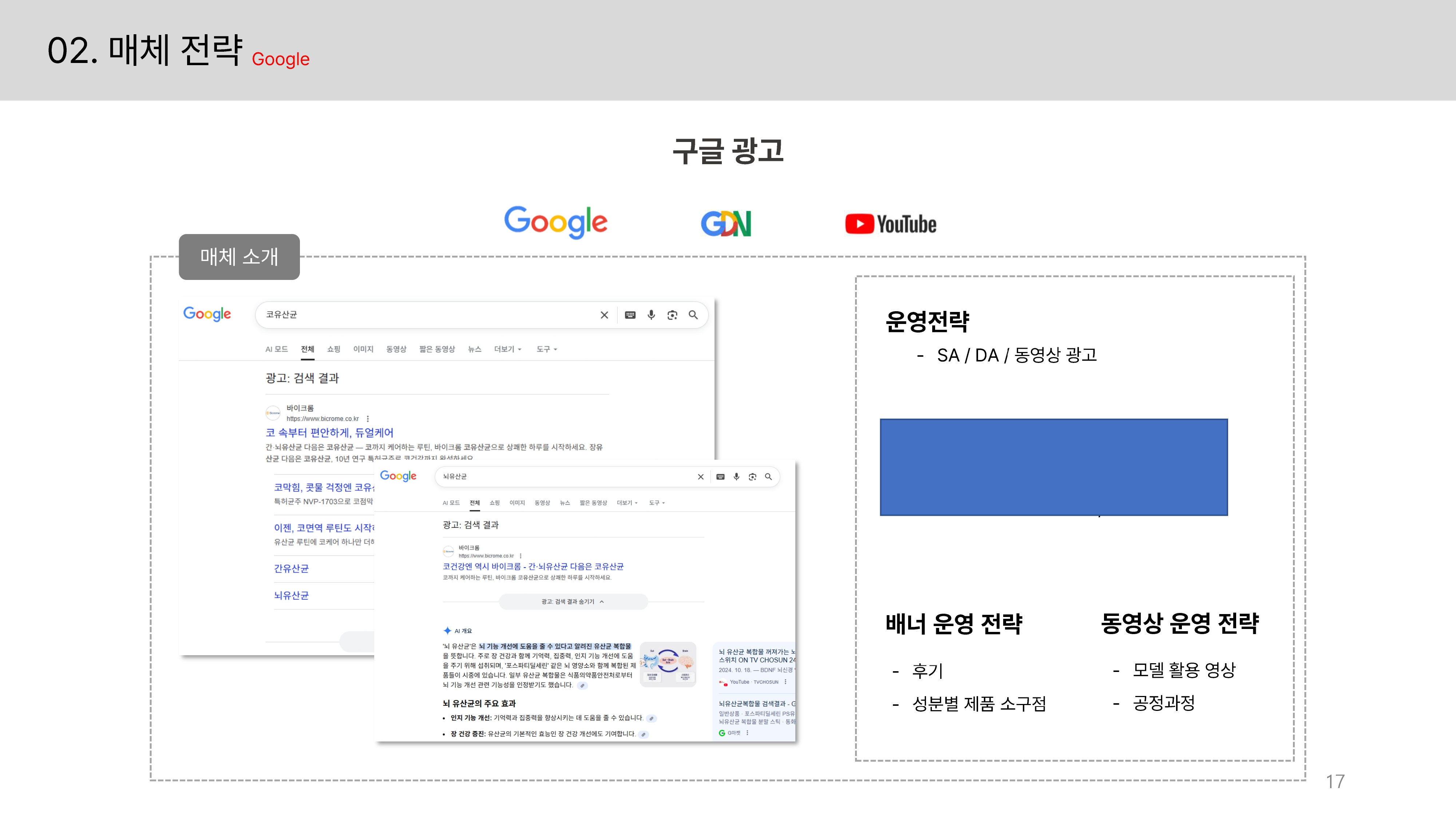
Task: Click the GDN logo
Action: pos(725,224)
